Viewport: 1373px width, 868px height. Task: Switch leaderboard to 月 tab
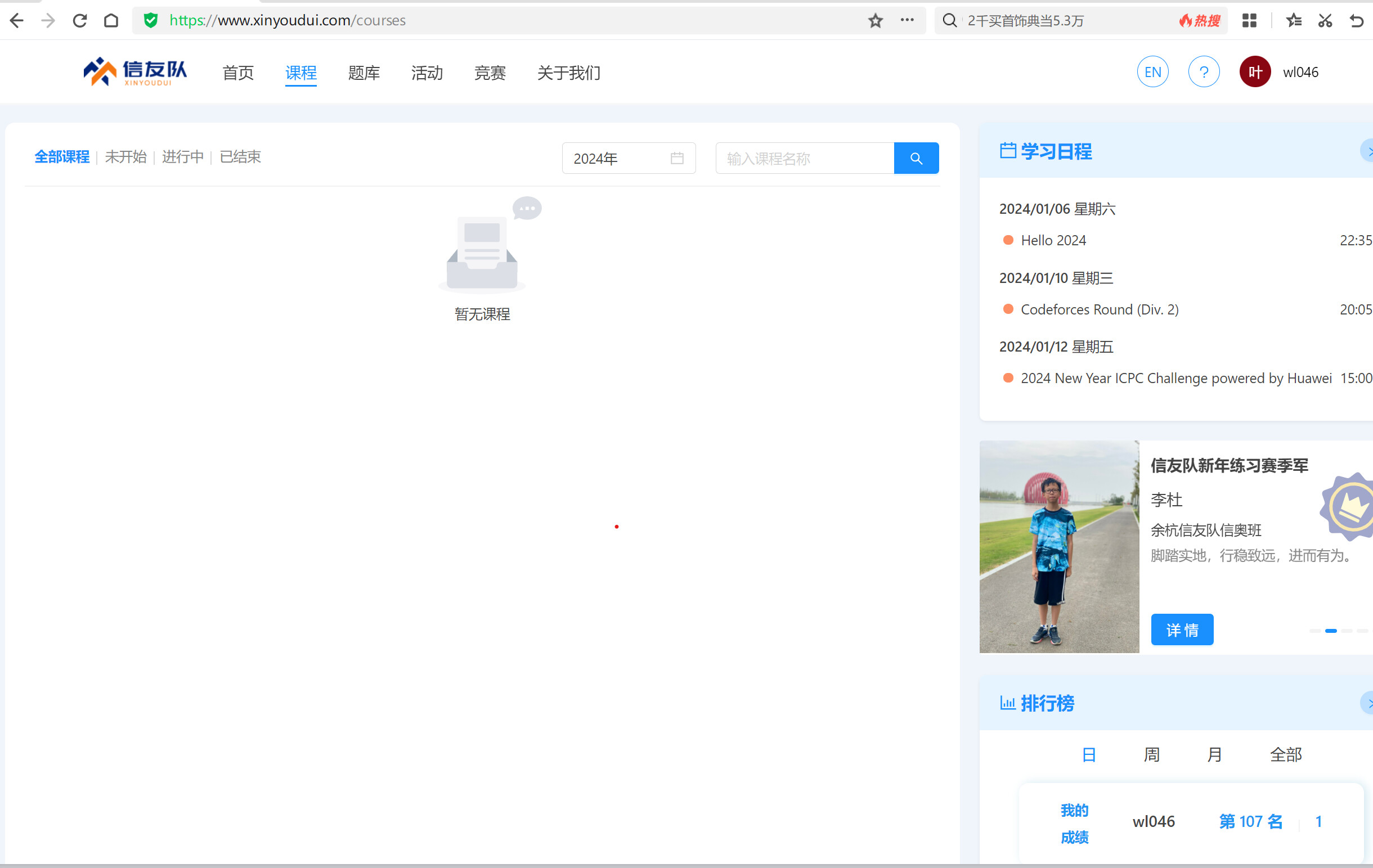1214,754
